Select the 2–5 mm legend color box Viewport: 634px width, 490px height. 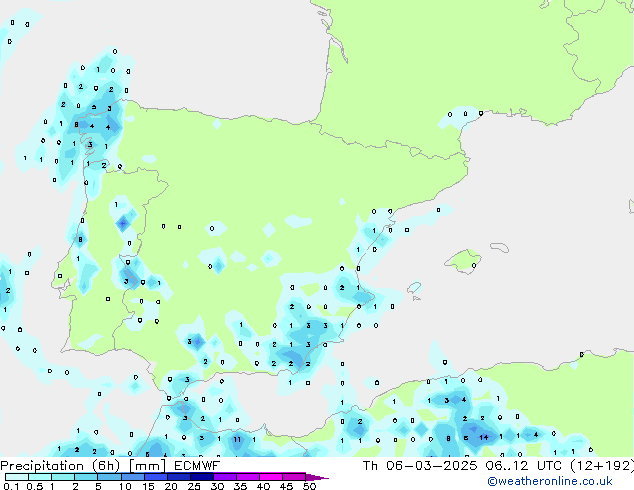tap(86, 477)
